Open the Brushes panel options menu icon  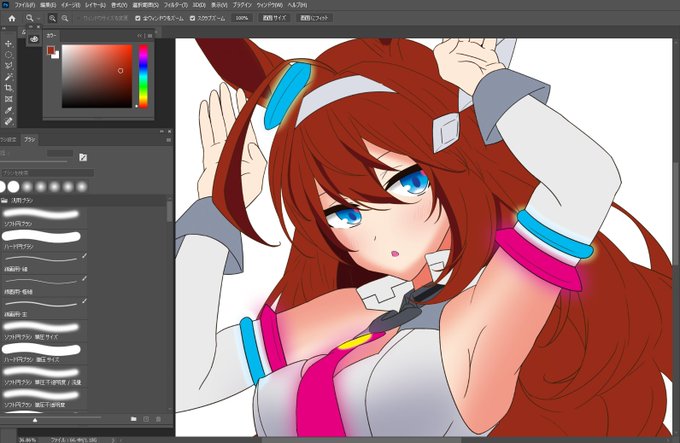tap(168, 140)
